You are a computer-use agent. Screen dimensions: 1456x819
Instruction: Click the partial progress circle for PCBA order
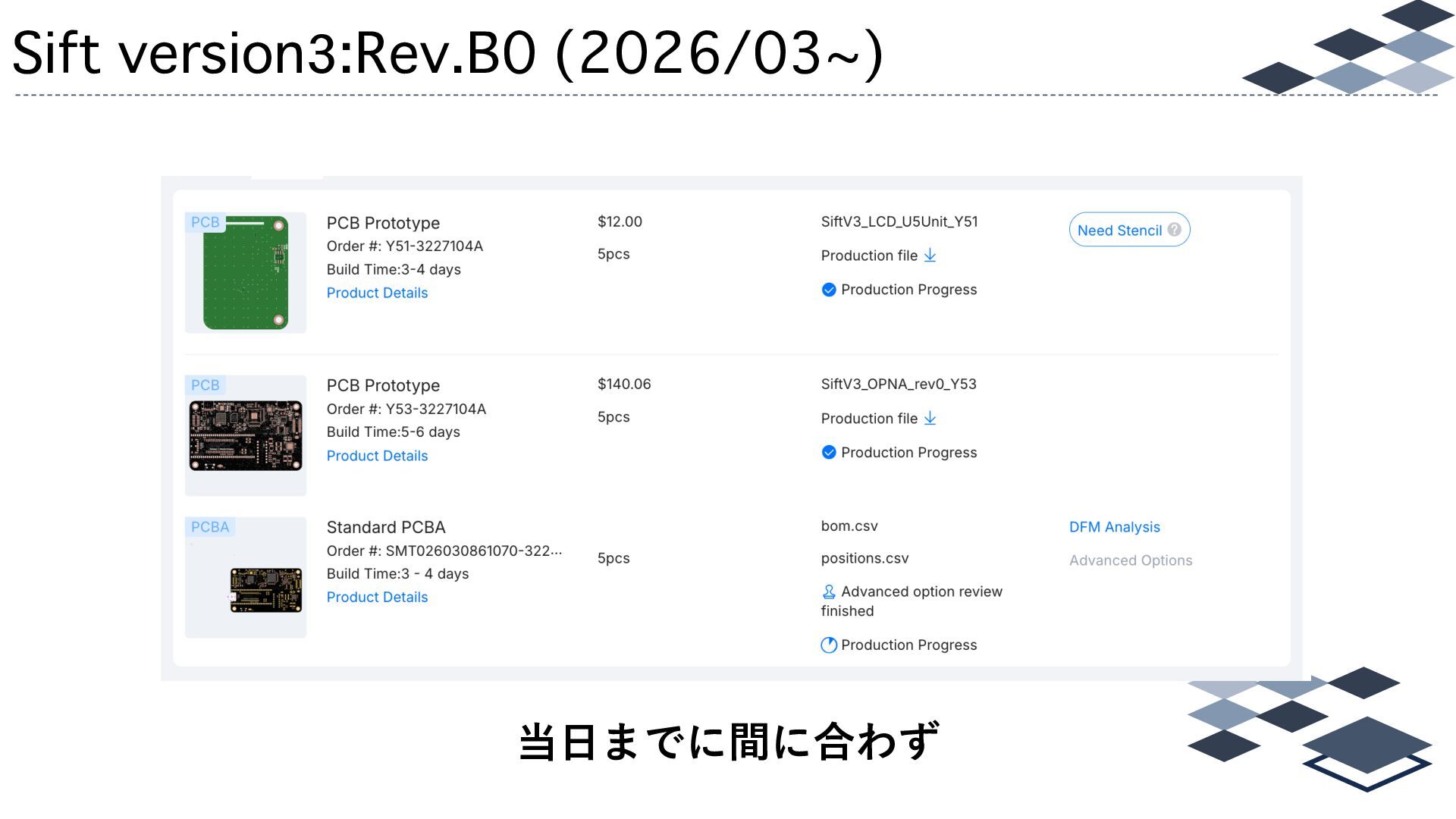click(829, 645)
